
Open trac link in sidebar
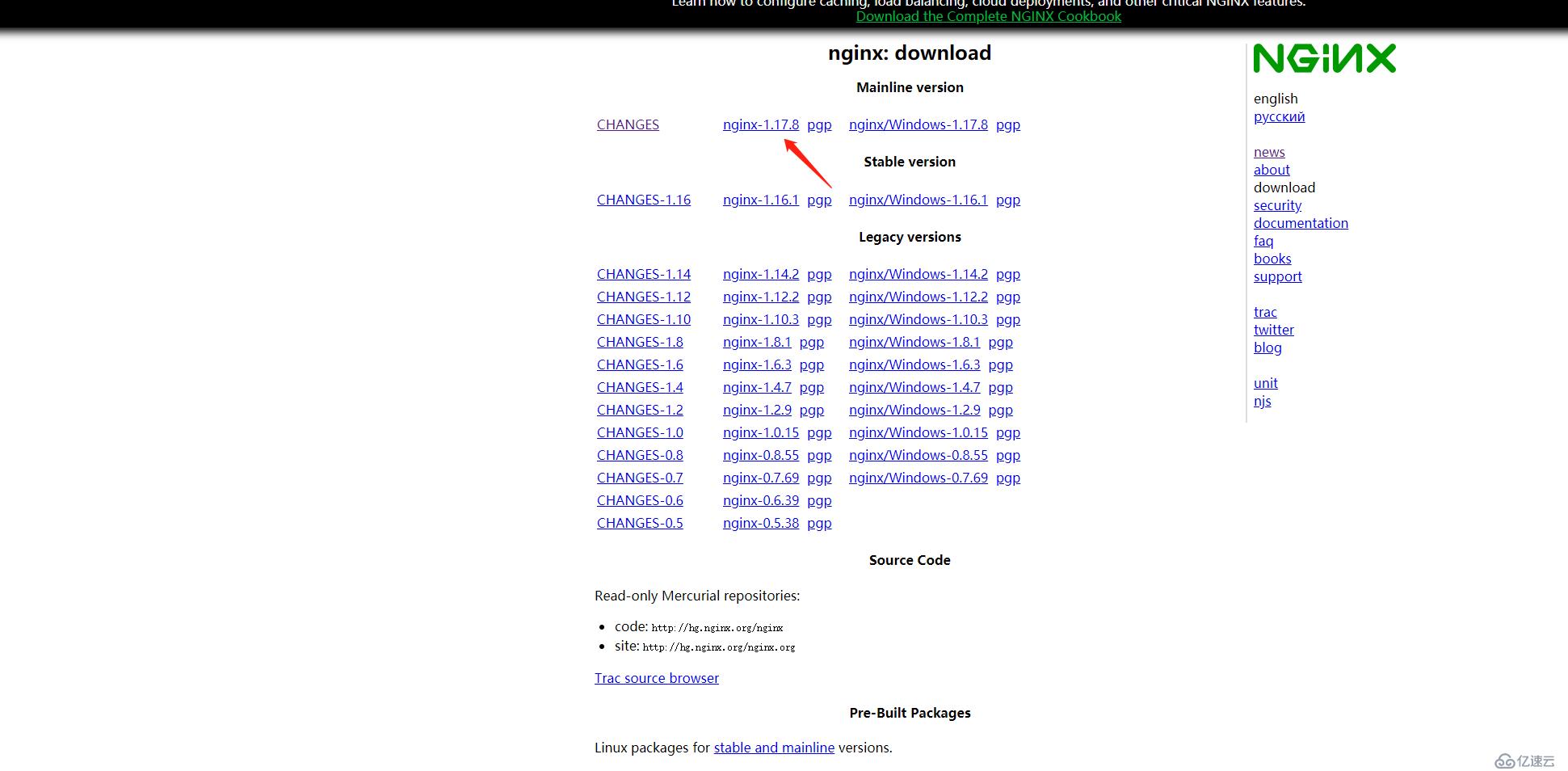1265,312
